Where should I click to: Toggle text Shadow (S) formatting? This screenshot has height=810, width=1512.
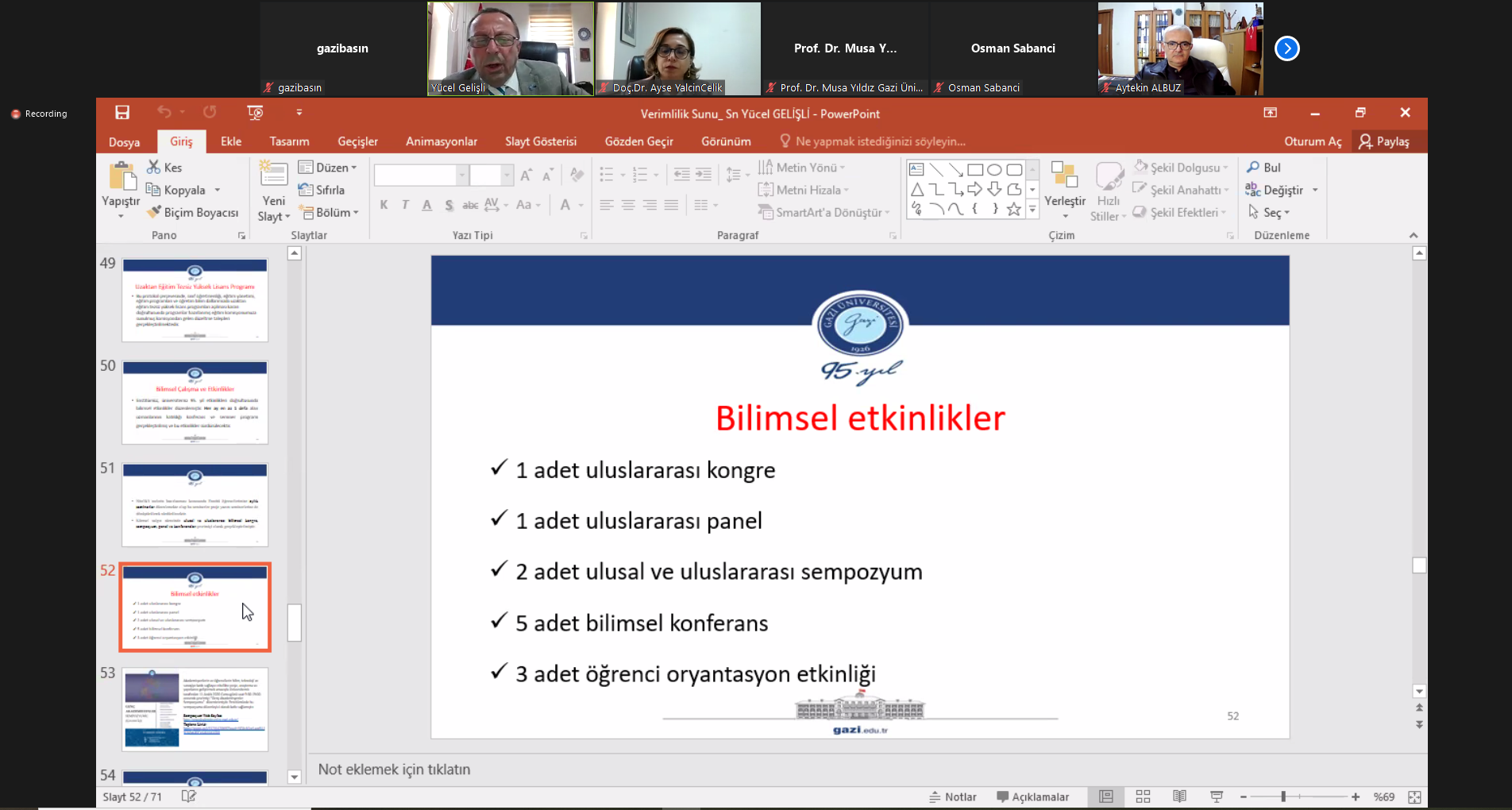(449, 205)
